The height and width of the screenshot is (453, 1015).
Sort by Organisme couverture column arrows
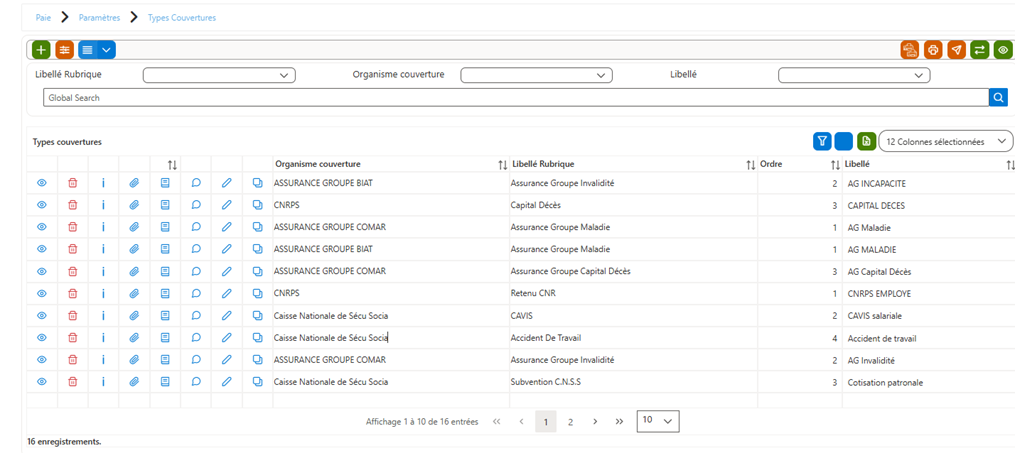click(x=502, y=165)
